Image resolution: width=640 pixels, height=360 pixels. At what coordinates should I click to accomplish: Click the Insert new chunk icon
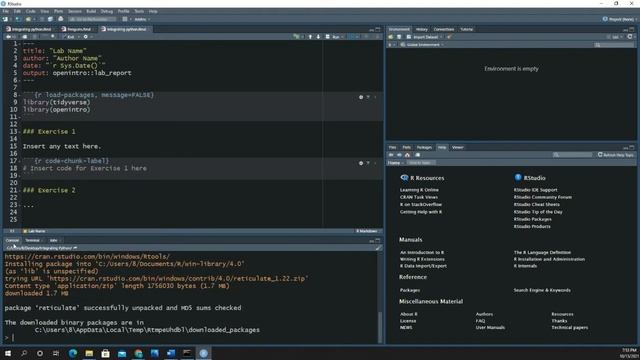point(297,37)
